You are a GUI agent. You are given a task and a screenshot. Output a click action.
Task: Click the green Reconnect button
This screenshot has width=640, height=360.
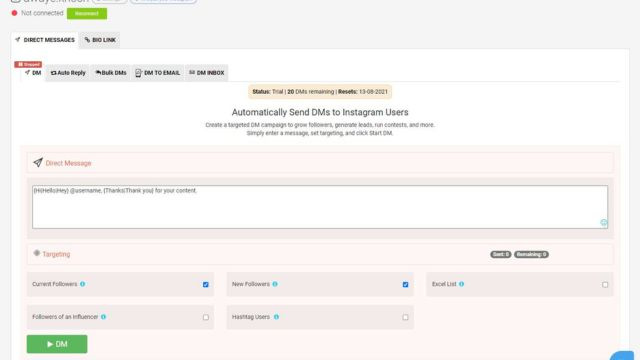pos(87,13)
